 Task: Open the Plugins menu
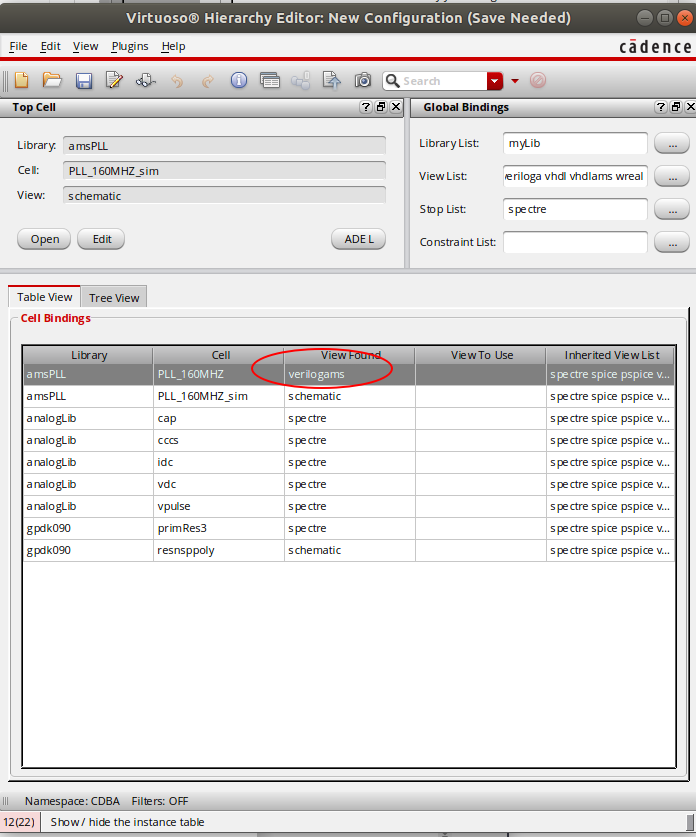(x=130, y=46)
